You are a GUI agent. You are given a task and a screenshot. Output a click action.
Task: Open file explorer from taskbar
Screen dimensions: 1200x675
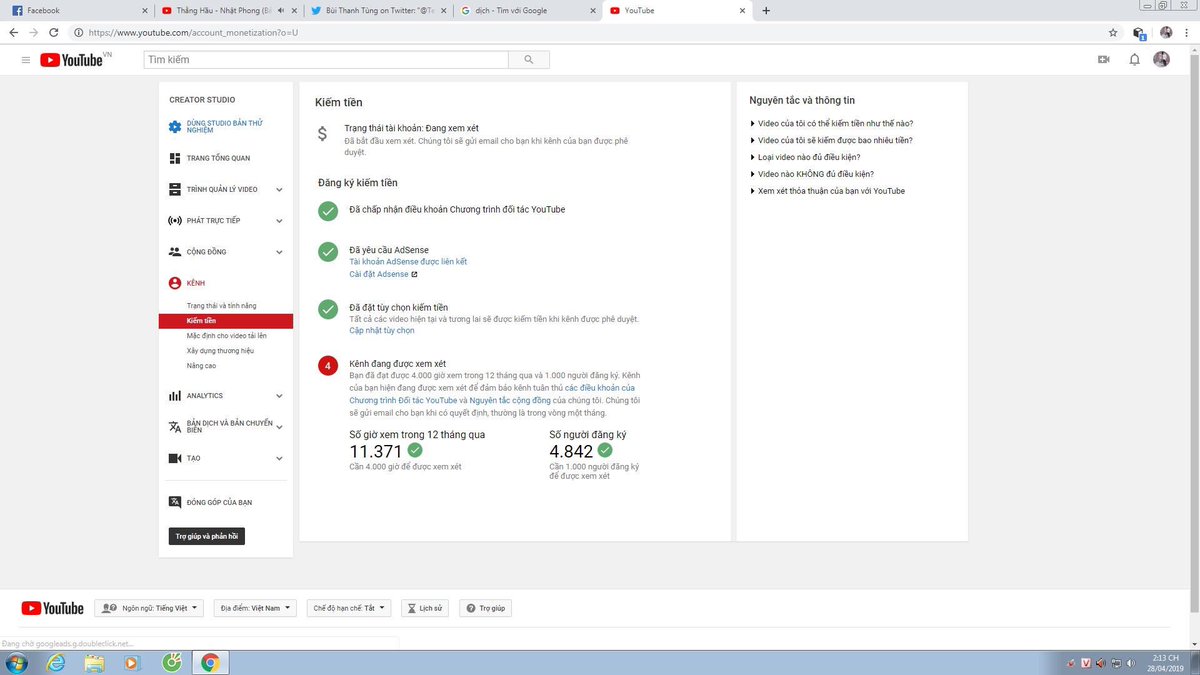(94, 662)
